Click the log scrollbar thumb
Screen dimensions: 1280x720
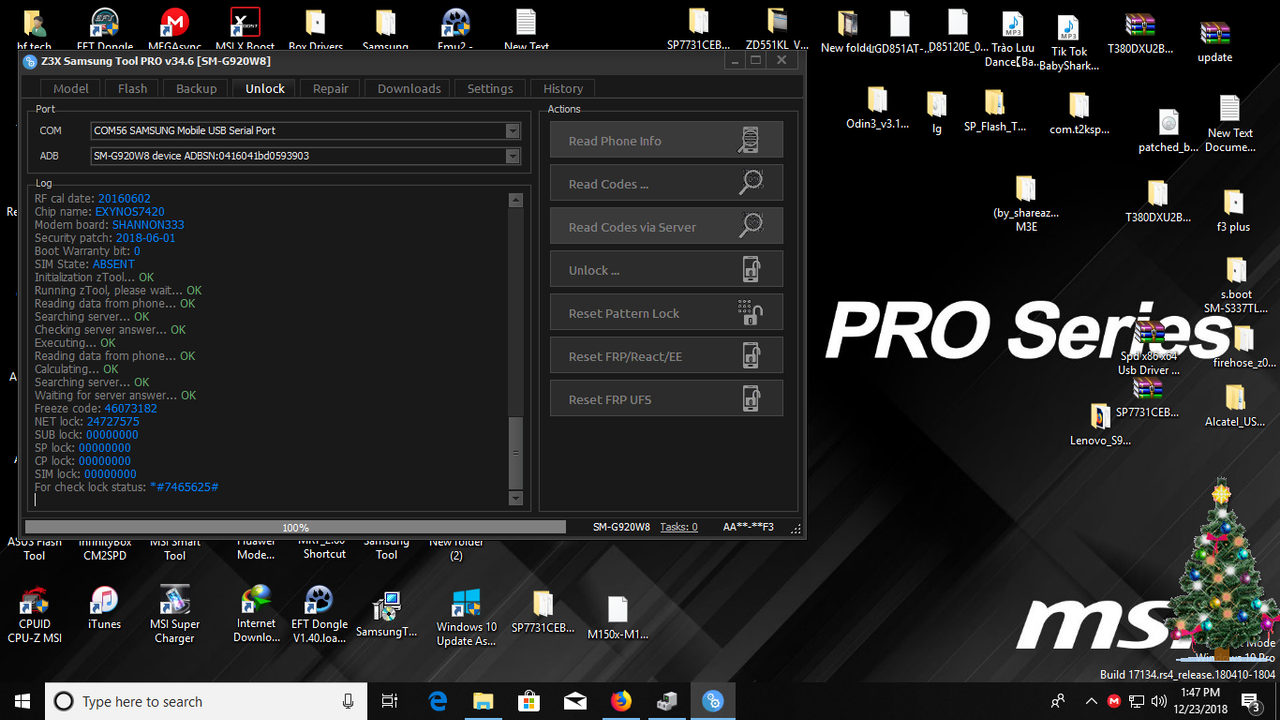(516, 452)
